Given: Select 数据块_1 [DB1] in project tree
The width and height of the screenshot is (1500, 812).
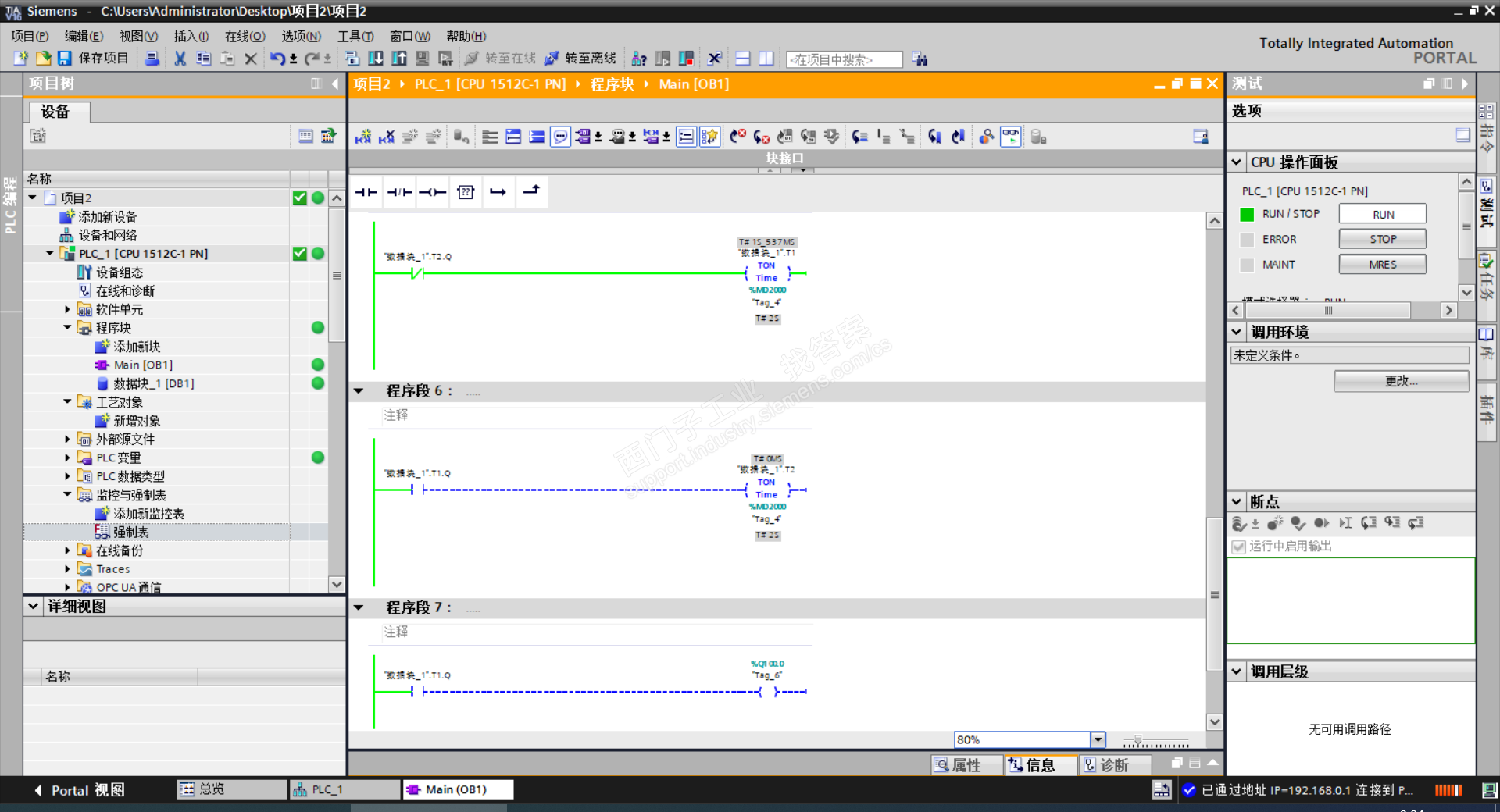Looking at the screenshot, I should [153, 383].
